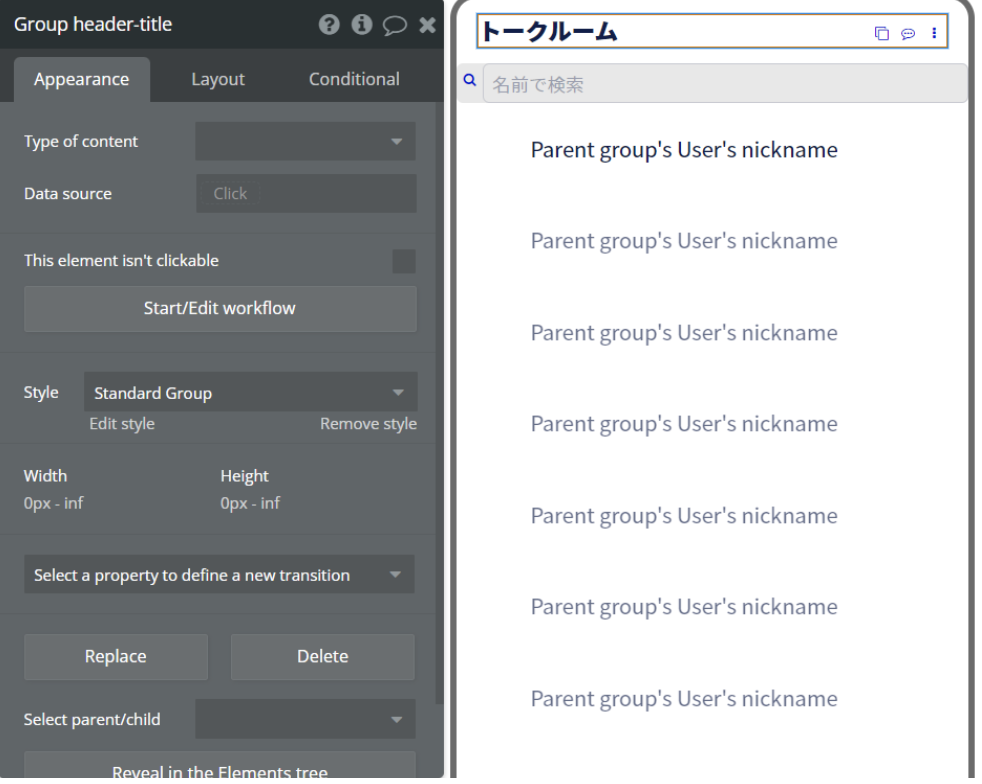Click the 名前で検索 search input
Viewport: 982px width, 784px height.
pos(724,85)
